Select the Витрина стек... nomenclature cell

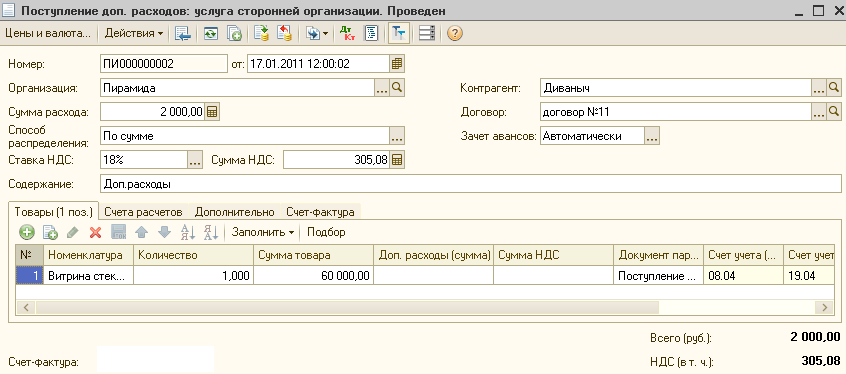click(x=89, y=276)
